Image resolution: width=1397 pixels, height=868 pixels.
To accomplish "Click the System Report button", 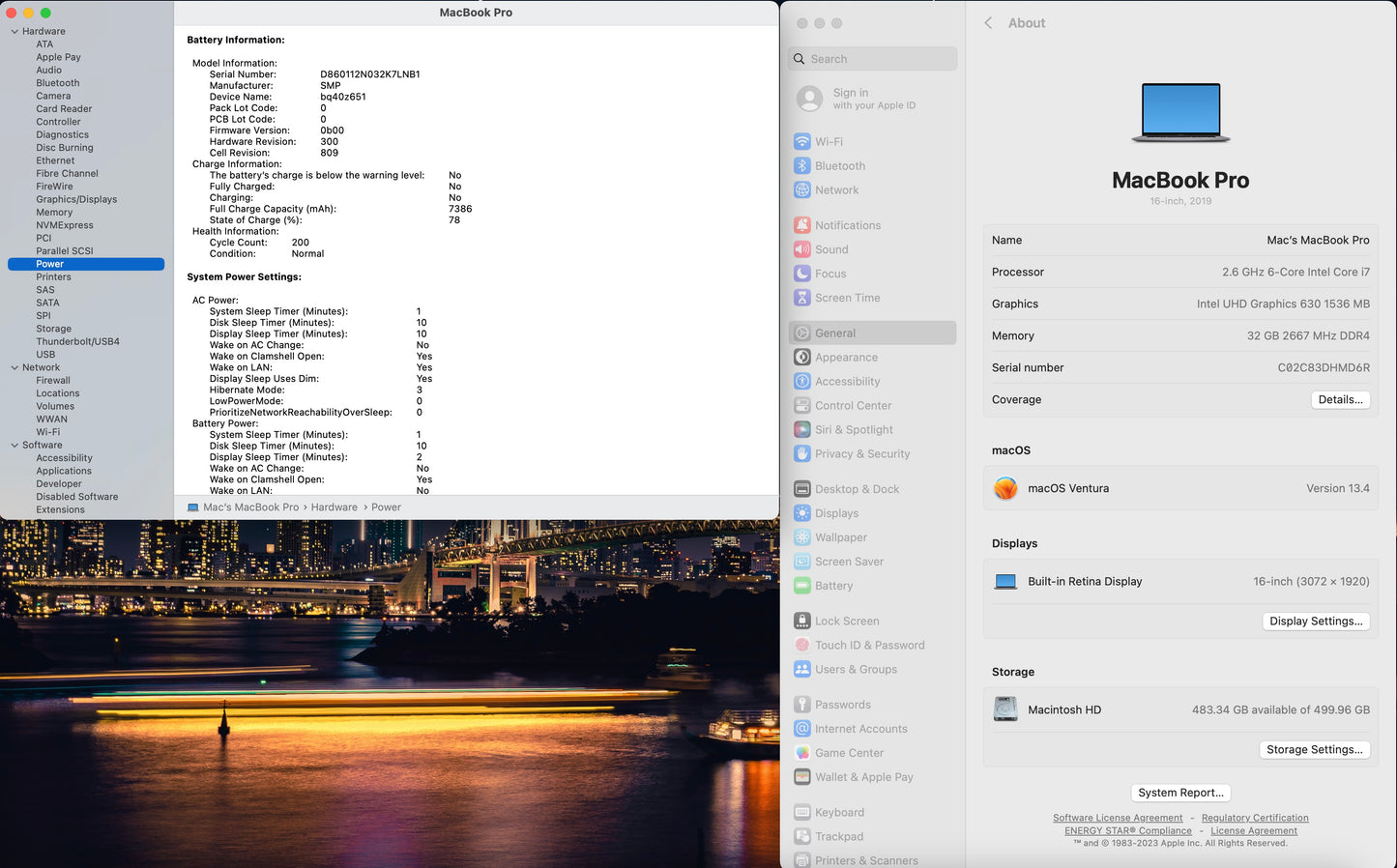I will point(1180,793).
